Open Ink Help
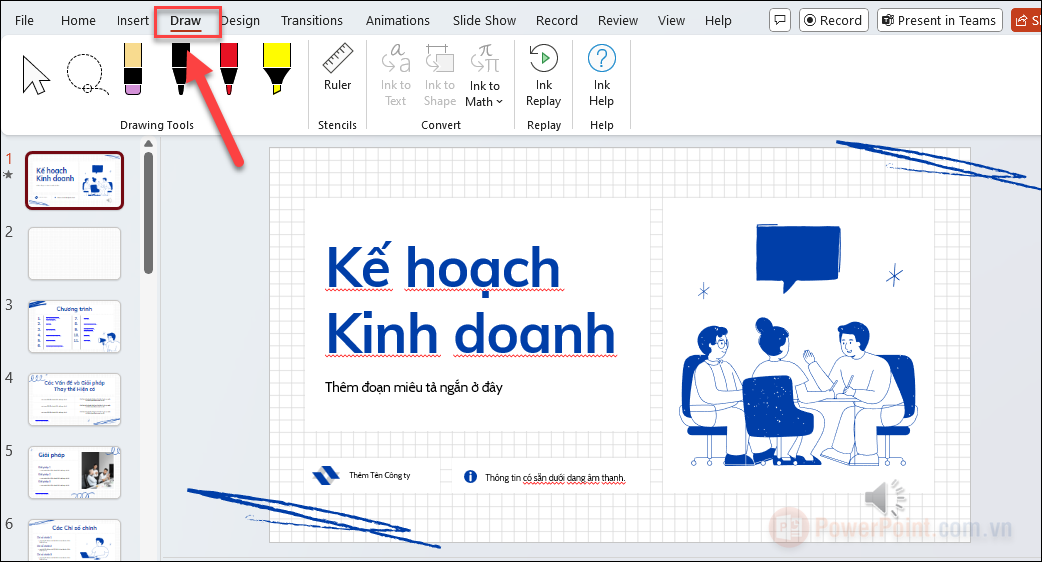This screenshot has width=1042, height=562. [x=601, y=75]
